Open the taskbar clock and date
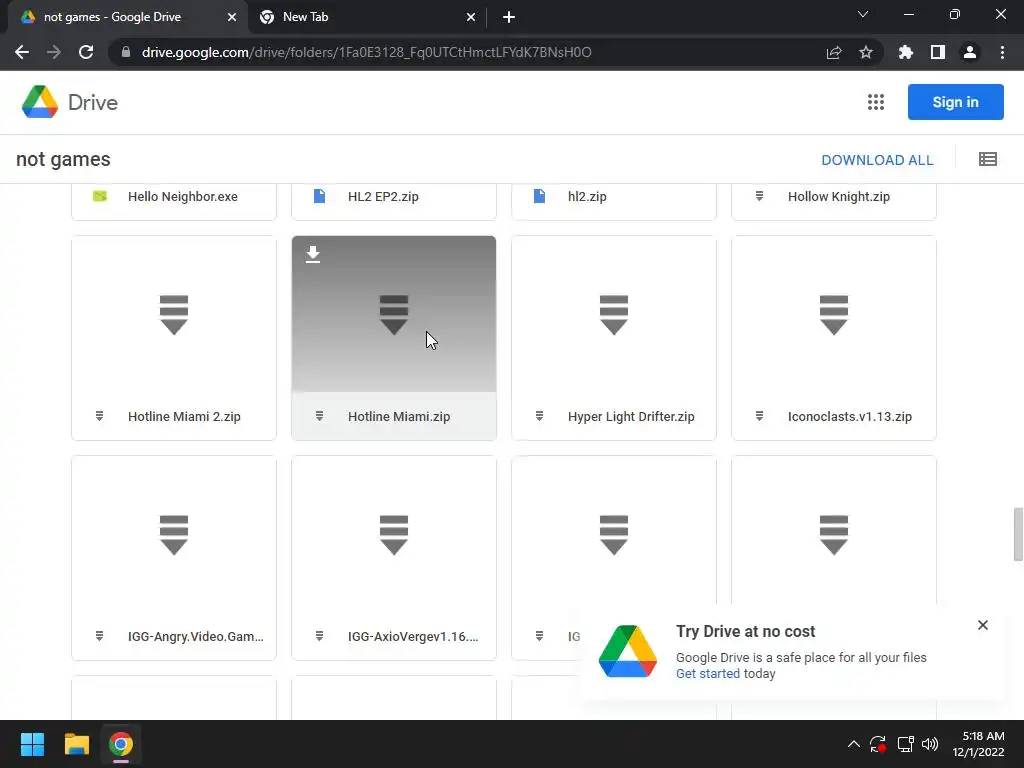Screen dimensions: 1024x768 978,744
